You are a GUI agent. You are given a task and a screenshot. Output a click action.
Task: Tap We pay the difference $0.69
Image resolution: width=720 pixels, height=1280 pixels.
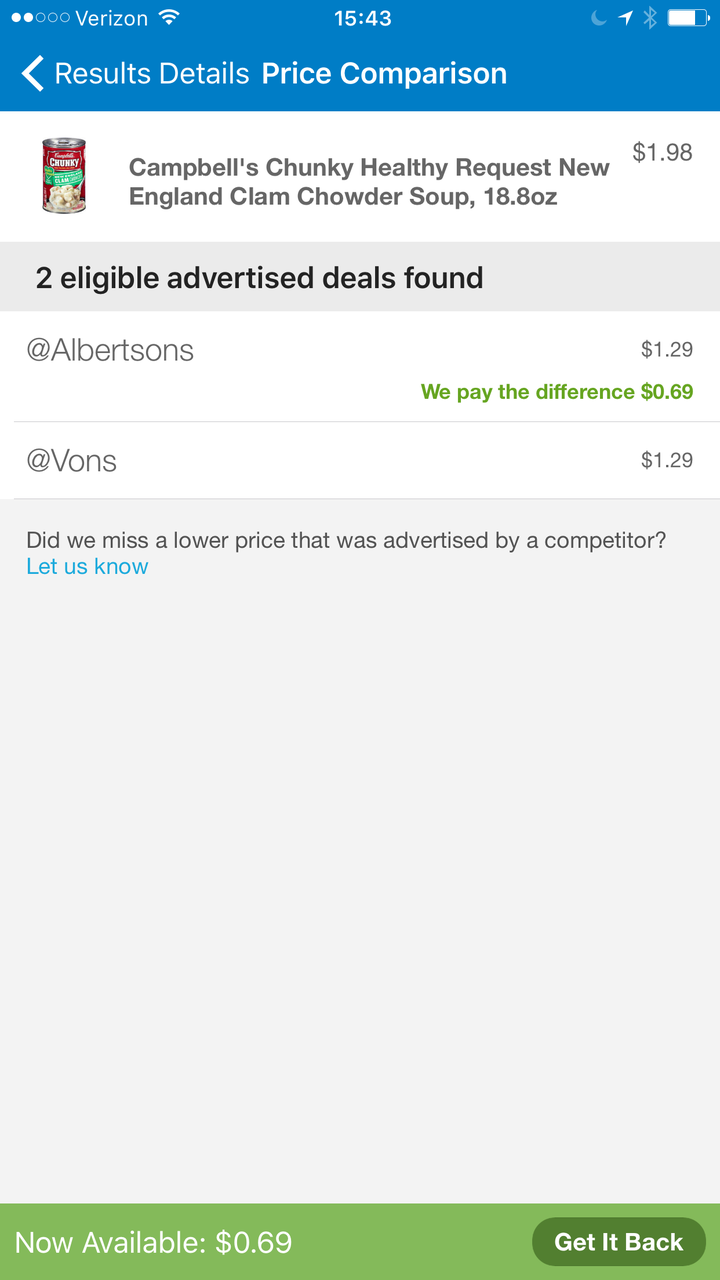(x=557, y=392)
